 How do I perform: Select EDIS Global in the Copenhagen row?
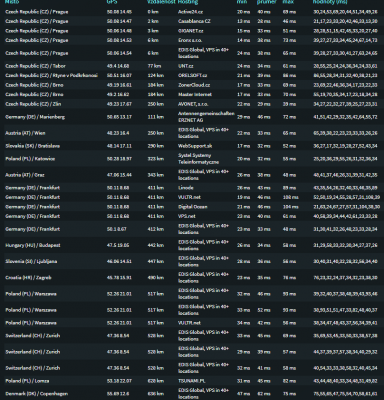click(x=203, y=394)
